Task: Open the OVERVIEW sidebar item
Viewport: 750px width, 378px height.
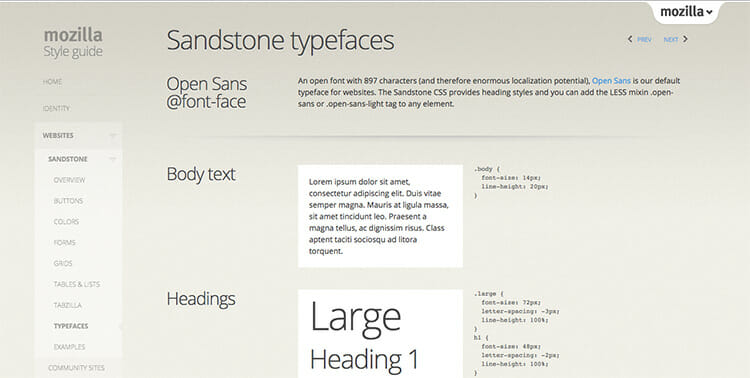Action: (69, 180)
